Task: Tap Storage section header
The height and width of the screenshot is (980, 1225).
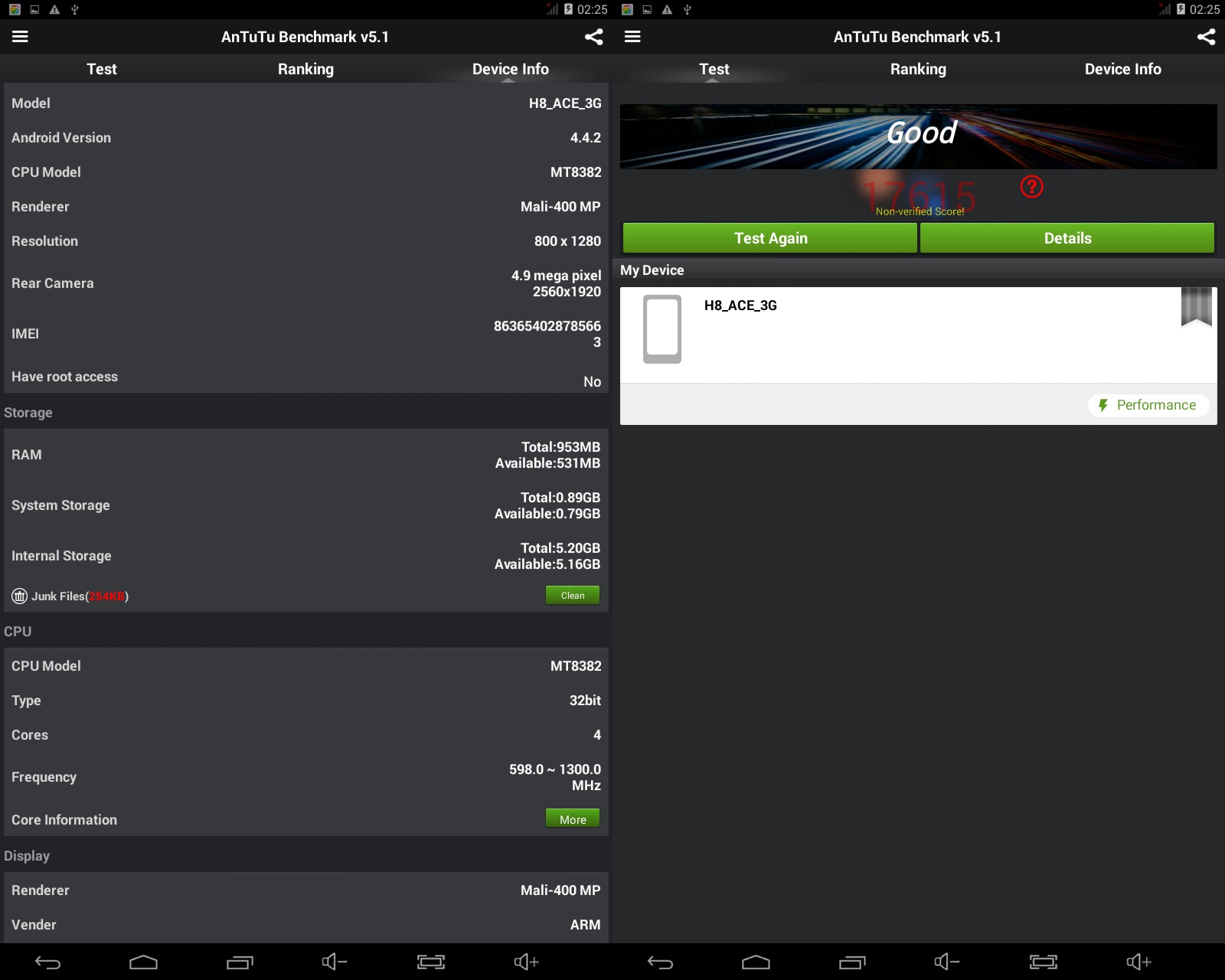Action: [28, 413]
